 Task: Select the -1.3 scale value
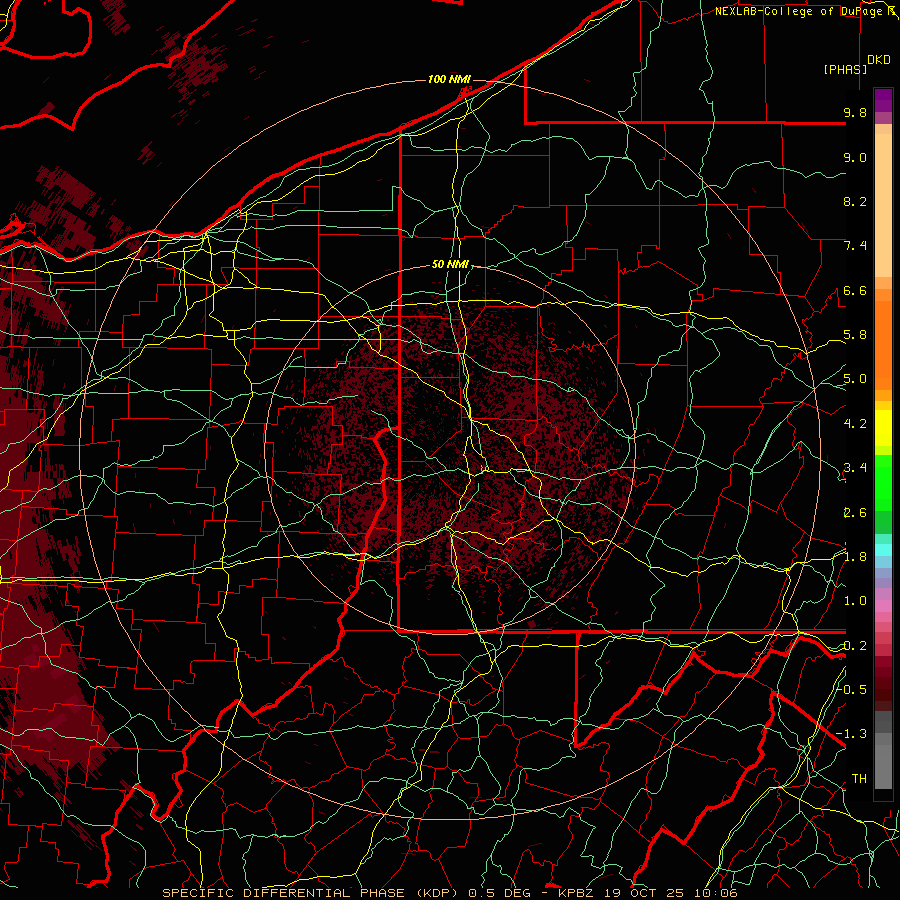pos(852,734)
